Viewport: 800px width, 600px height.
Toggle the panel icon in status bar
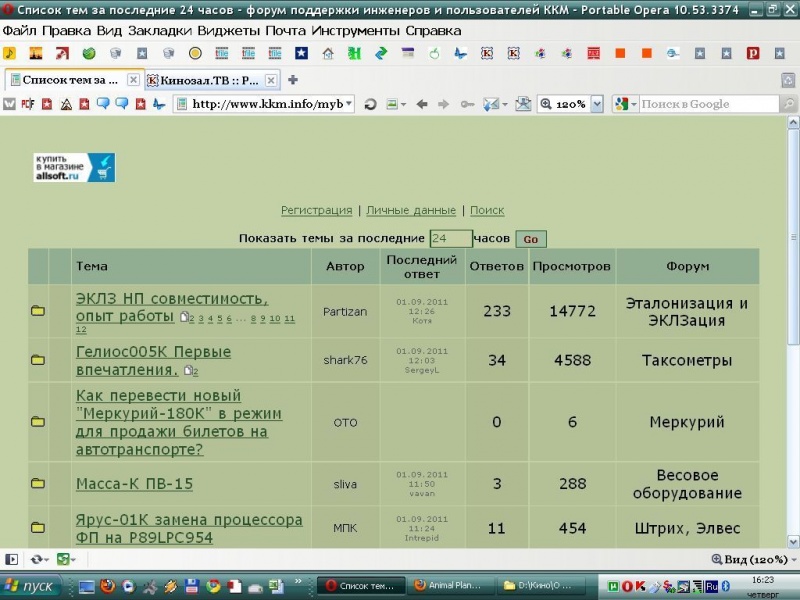tap(12, 560)
